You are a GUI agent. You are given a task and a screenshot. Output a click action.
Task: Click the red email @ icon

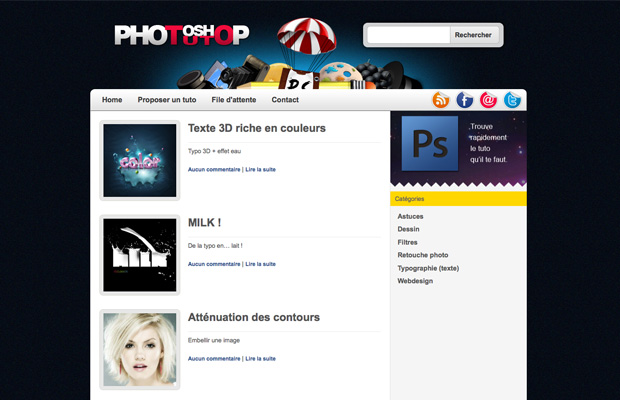[x=488, y=100]
